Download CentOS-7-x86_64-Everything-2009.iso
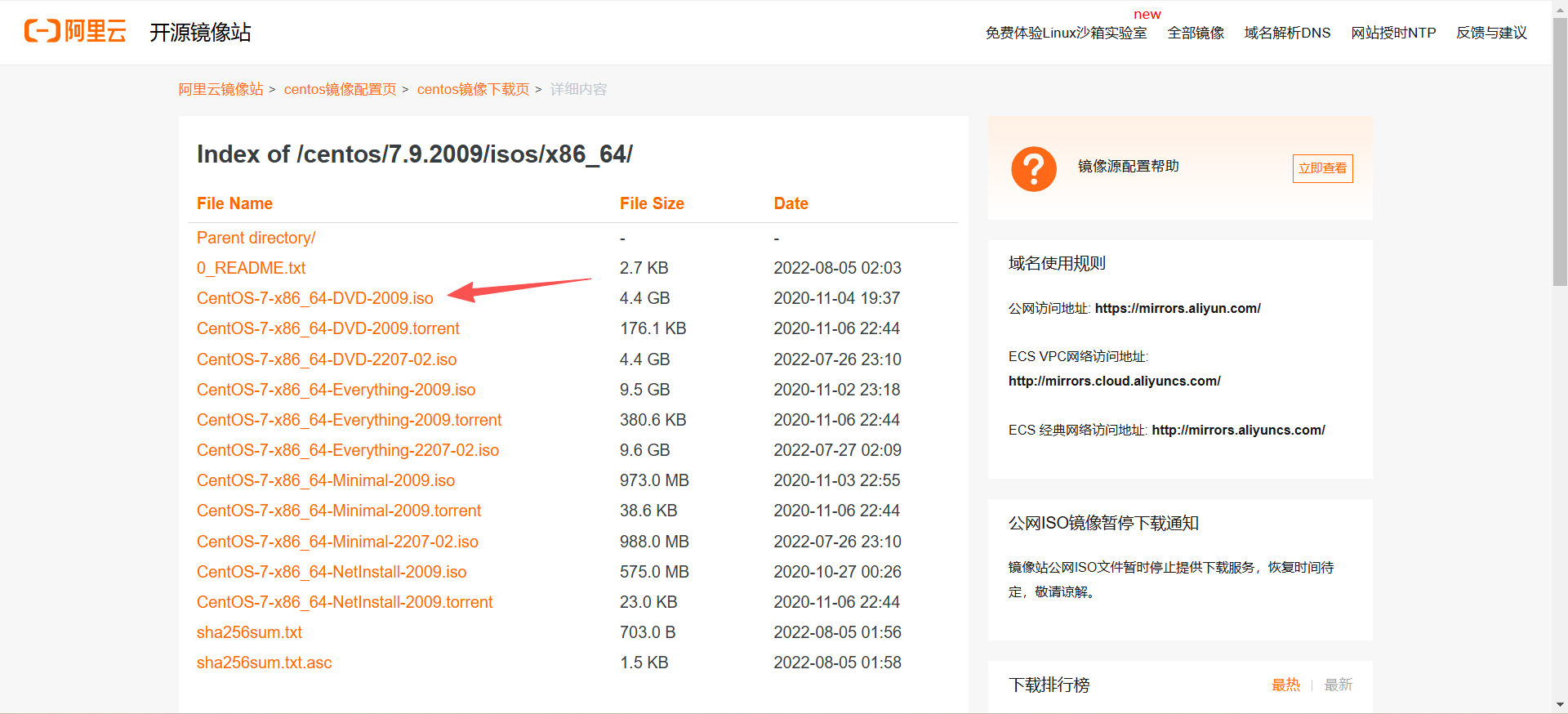This screenshot has width=1568, height=714. click(x=336, y=390)
